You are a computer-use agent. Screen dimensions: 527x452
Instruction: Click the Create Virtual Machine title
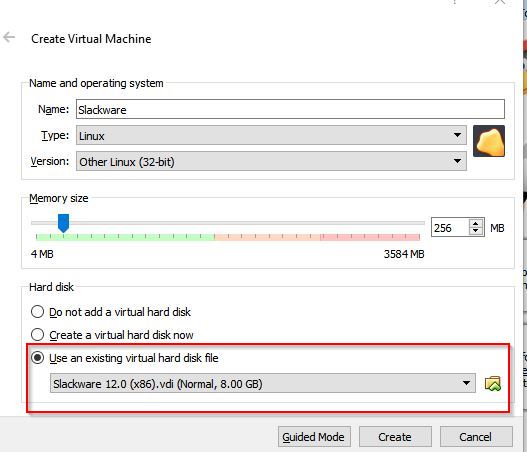click(x=91, y=39)
